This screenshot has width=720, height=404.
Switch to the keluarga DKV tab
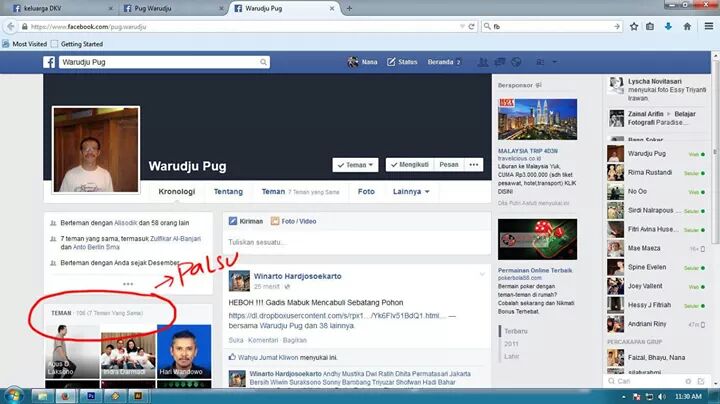62,8
